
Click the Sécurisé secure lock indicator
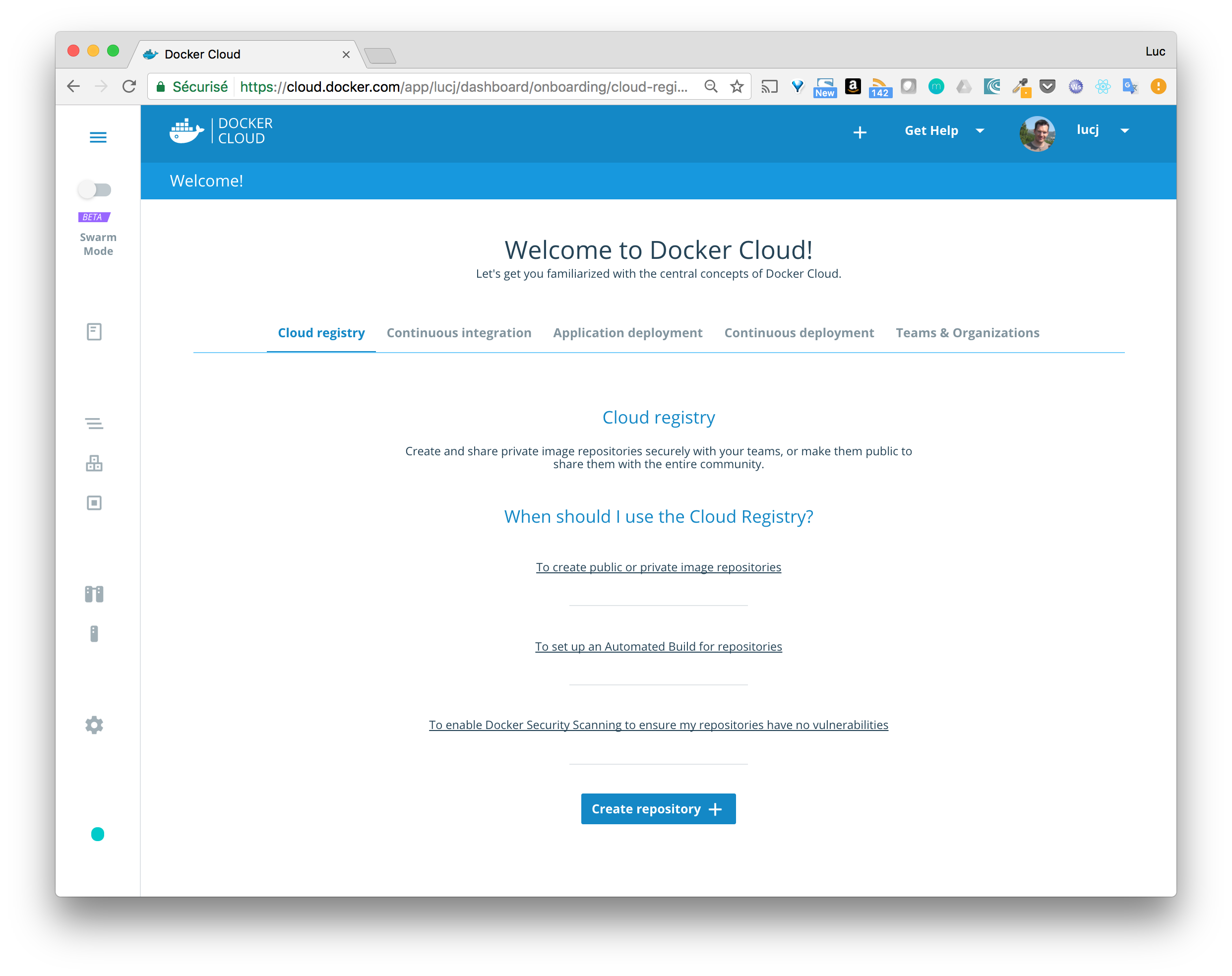[x=192, y=87]
